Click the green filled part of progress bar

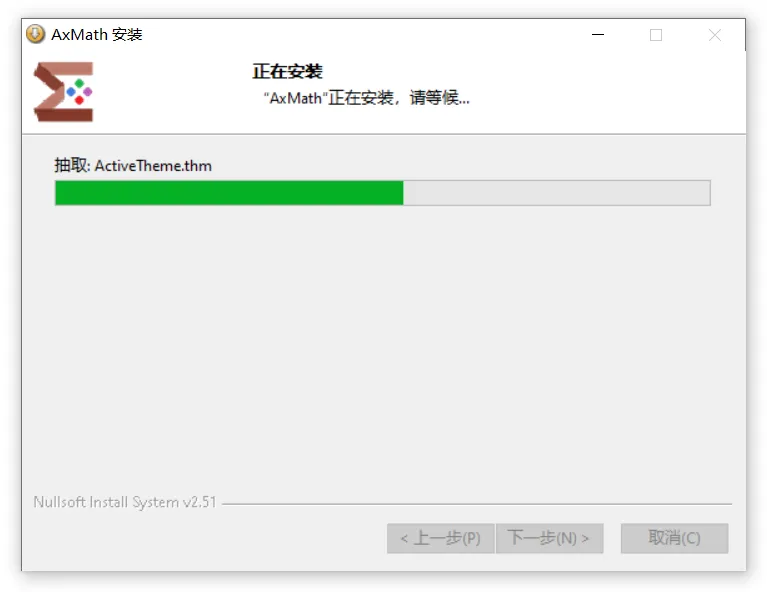(x=229, y=193)
